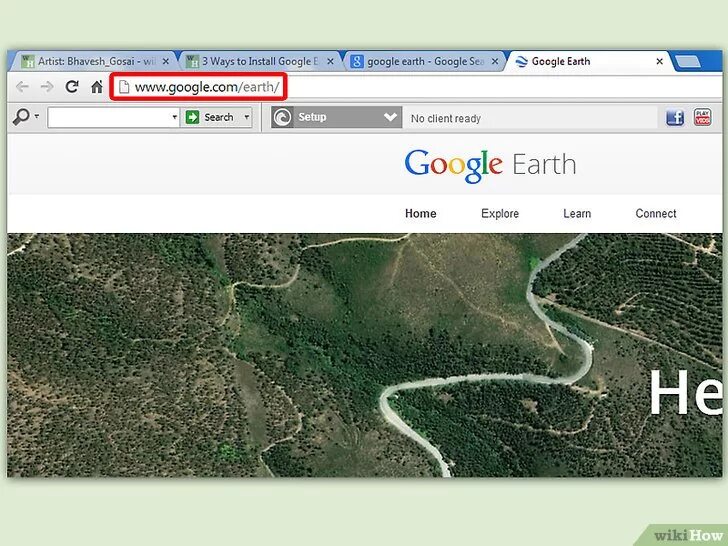Open the Setup dropdown chevron
Image resolution: width=728 pixels, height=546 pixels.
pos(390,117)
